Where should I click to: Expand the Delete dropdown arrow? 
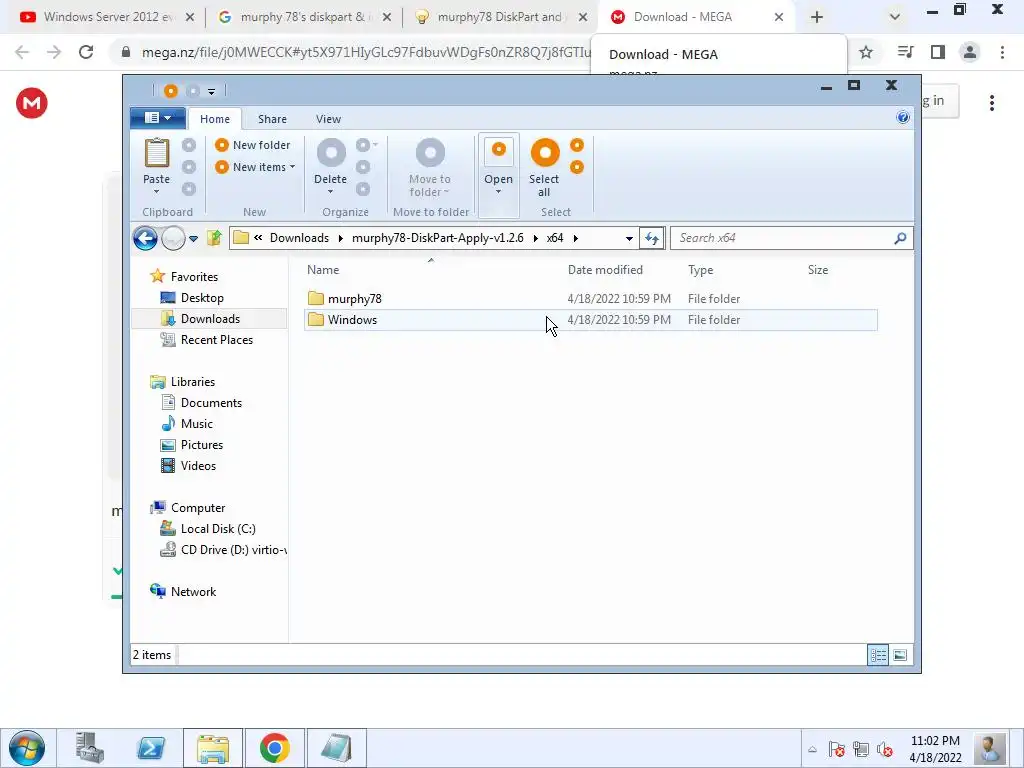(x=330, y=191)
